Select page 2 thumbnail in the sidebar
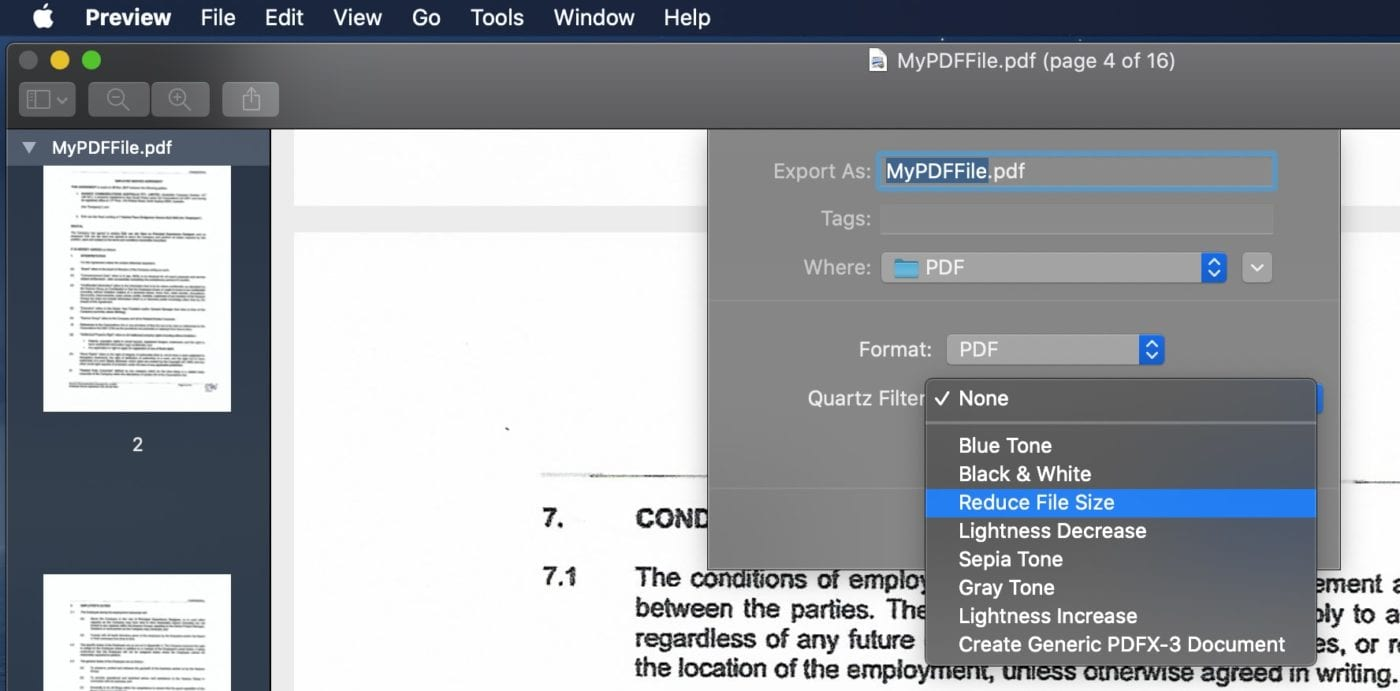This screenshot has width=1400, height=691. (x=136, y=288)
